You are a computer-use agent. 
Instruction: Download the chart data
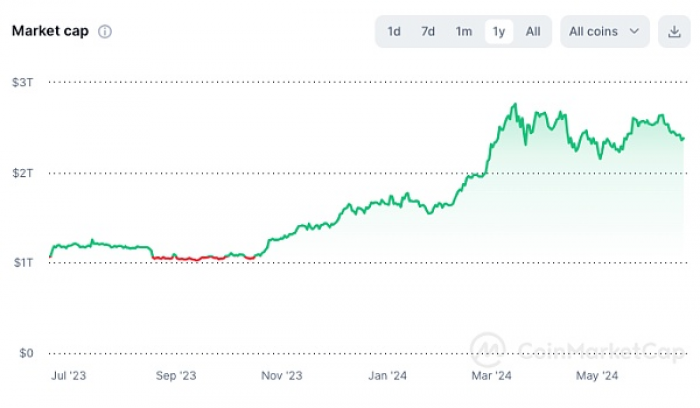pos(674,32)
